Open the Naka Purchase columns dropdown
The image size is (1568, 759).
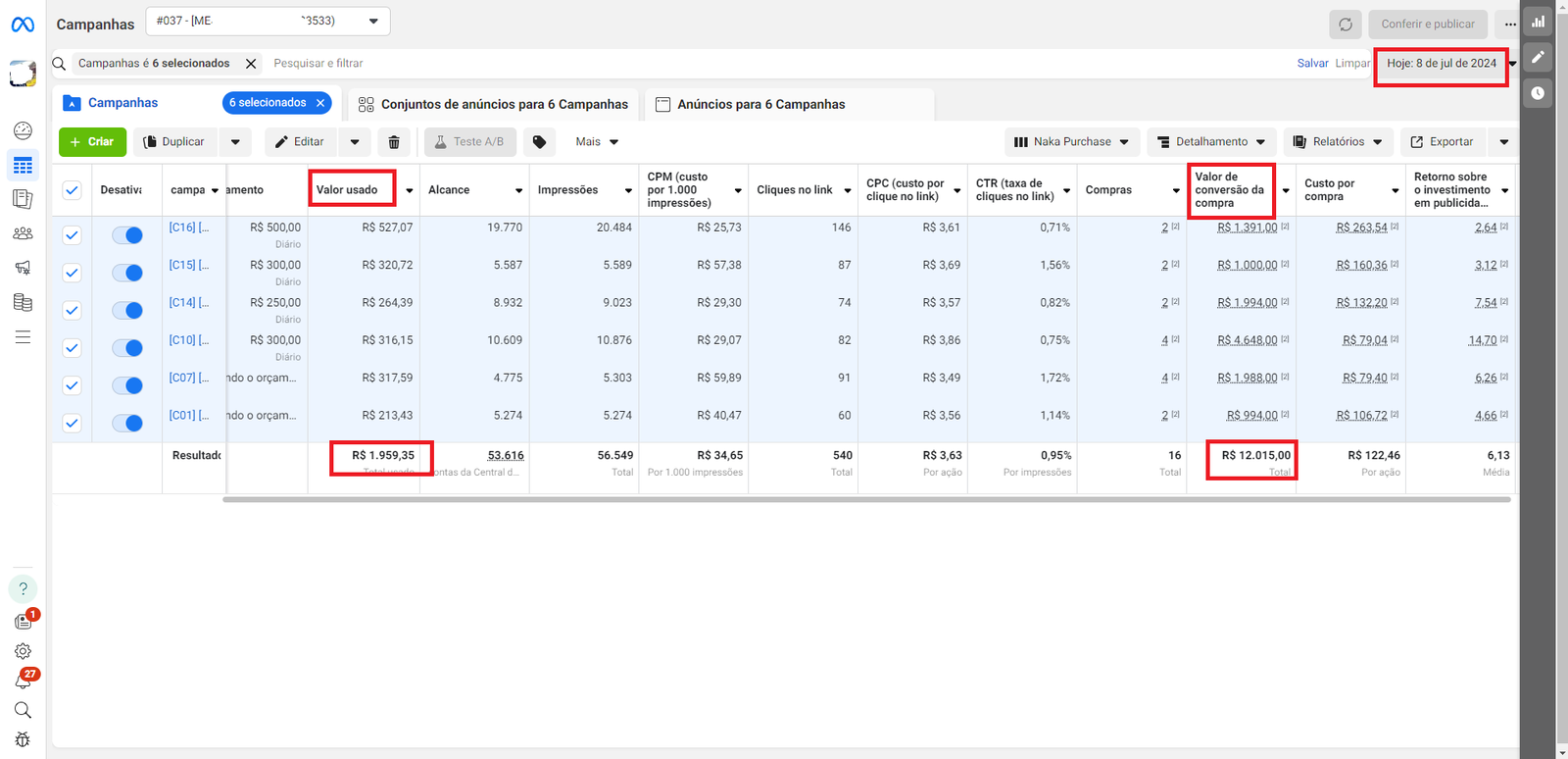click(x=1071, y=142)
